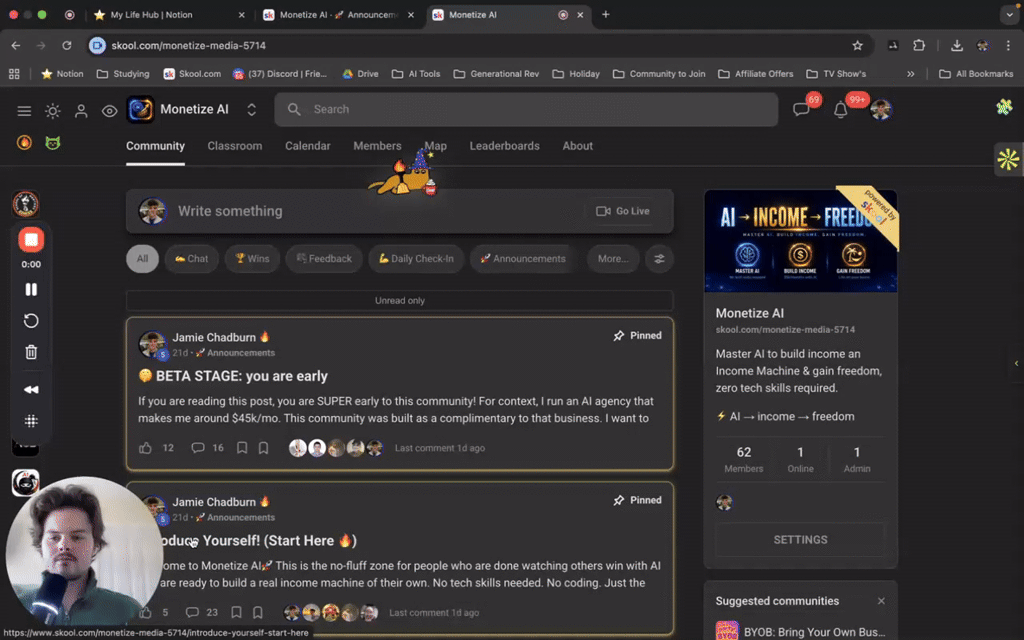Toggle the eye view icon in header
1024x640 pixels.
(110, 111)
